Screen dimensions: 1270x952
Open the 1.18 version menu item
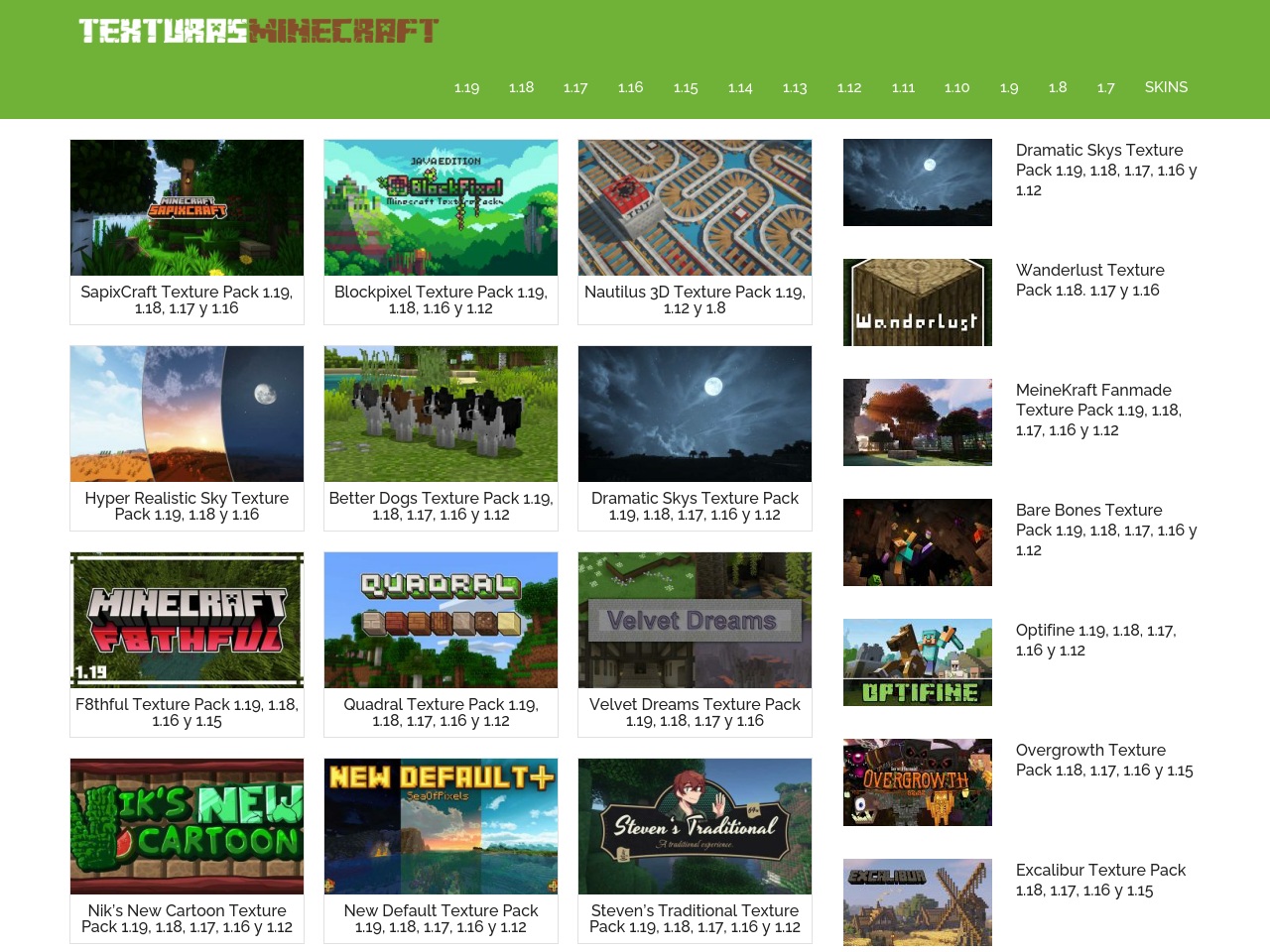pos(521,87)
